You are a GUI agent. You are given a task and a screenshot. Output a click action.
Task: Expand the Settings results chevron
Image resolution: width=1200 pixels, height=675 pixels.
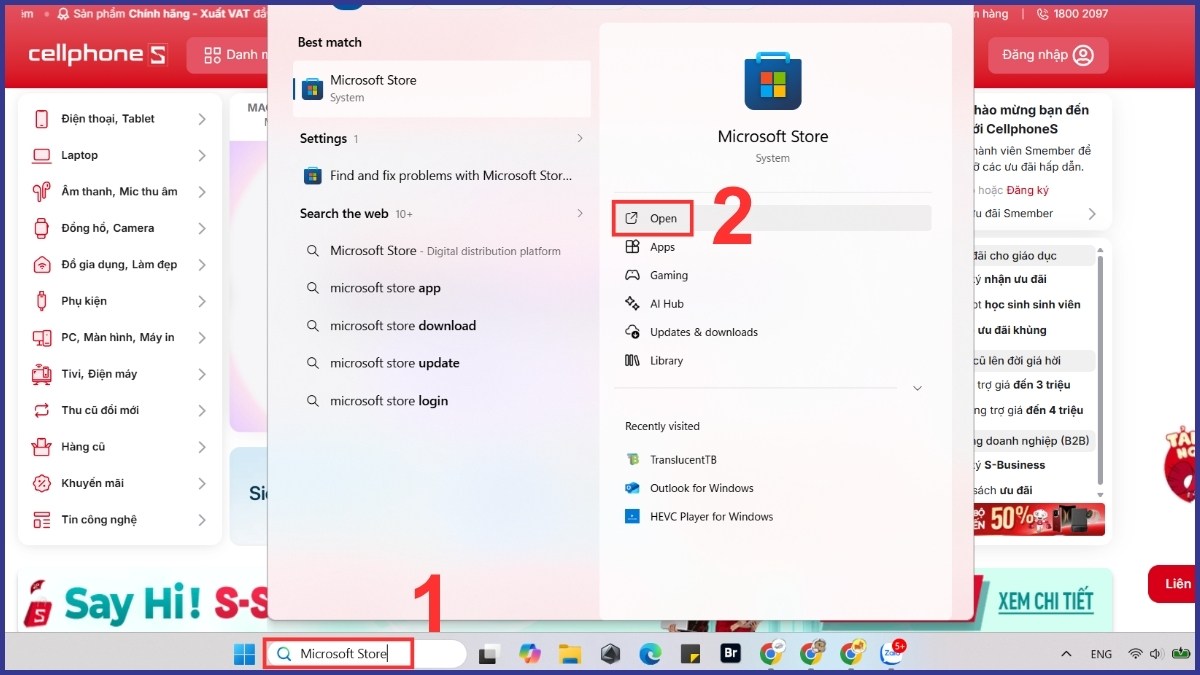580,139
